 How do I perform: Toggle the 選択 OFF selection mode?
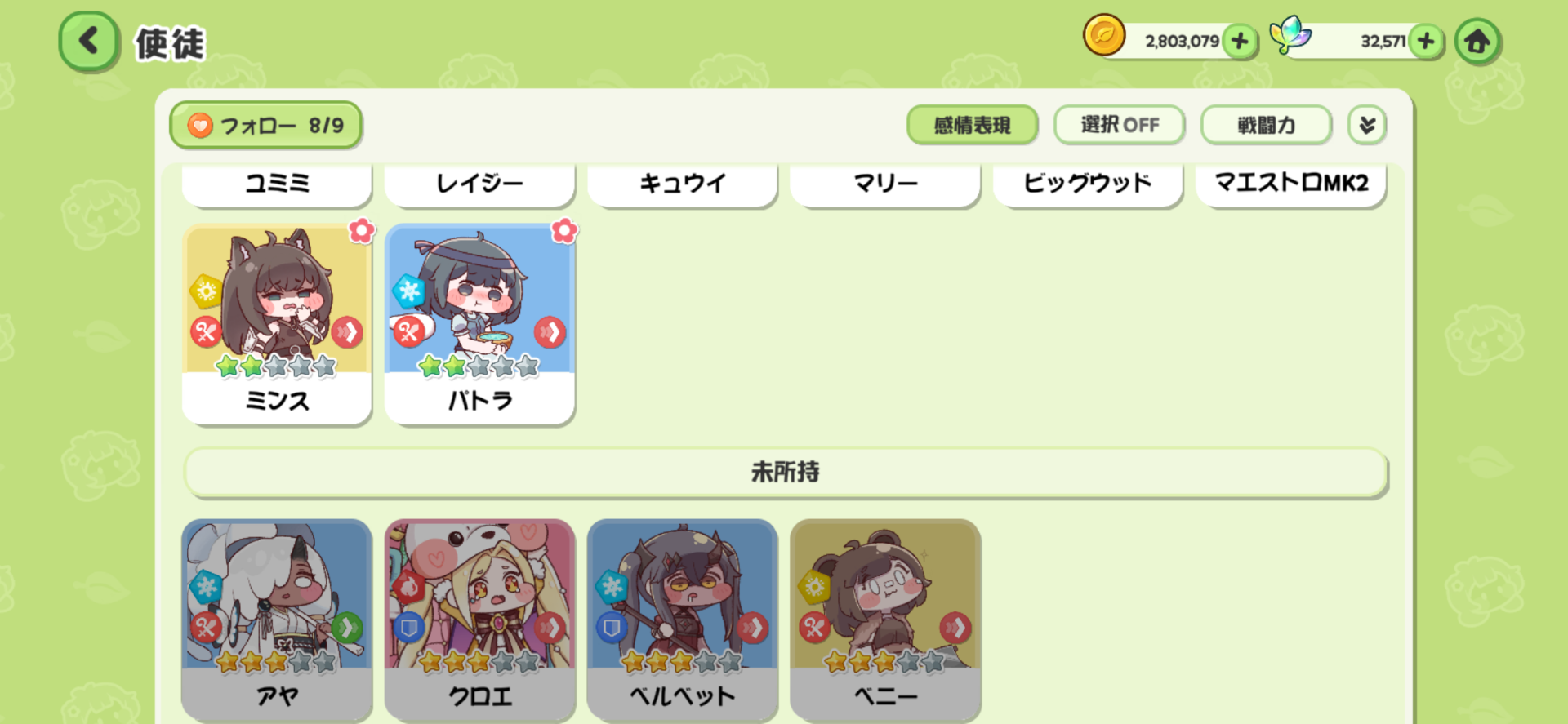click(1119, 125)
